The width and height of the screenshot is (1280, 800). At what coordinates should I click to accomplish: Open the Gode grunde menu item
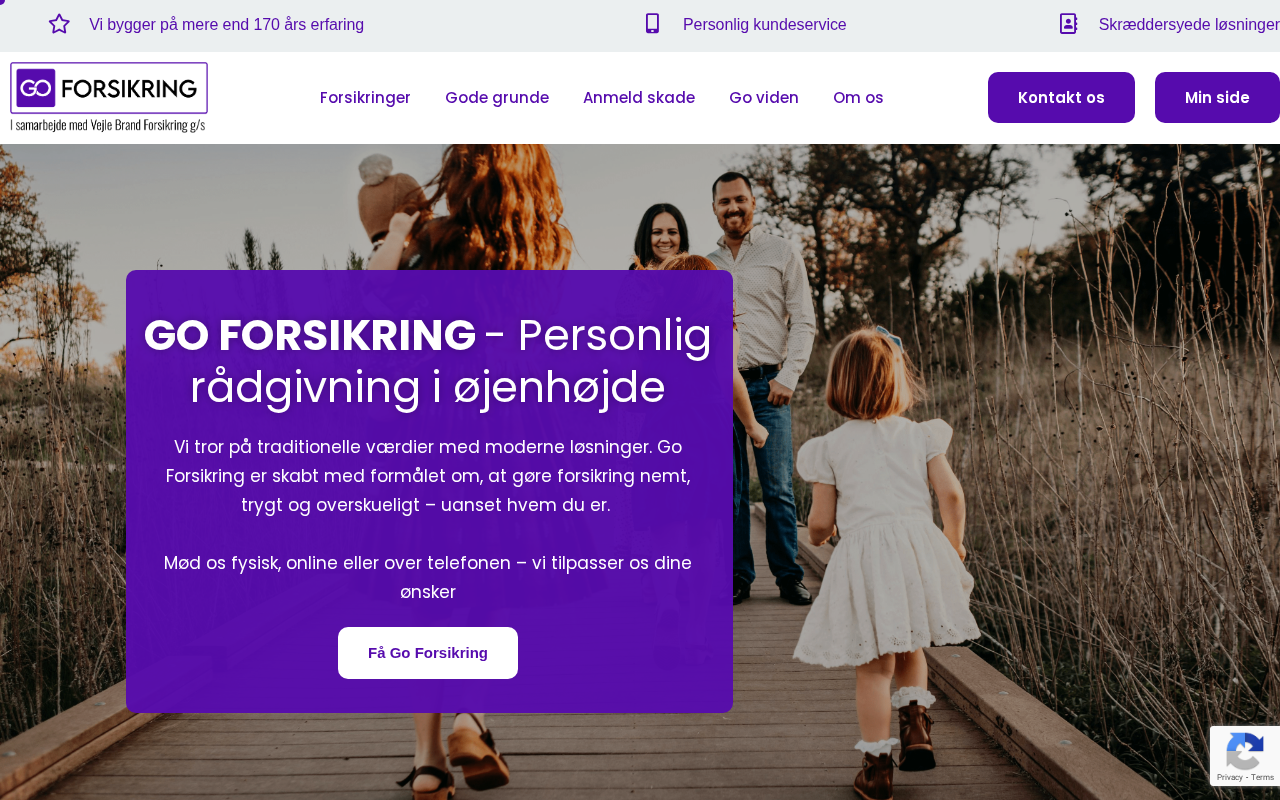pos(497,97)
